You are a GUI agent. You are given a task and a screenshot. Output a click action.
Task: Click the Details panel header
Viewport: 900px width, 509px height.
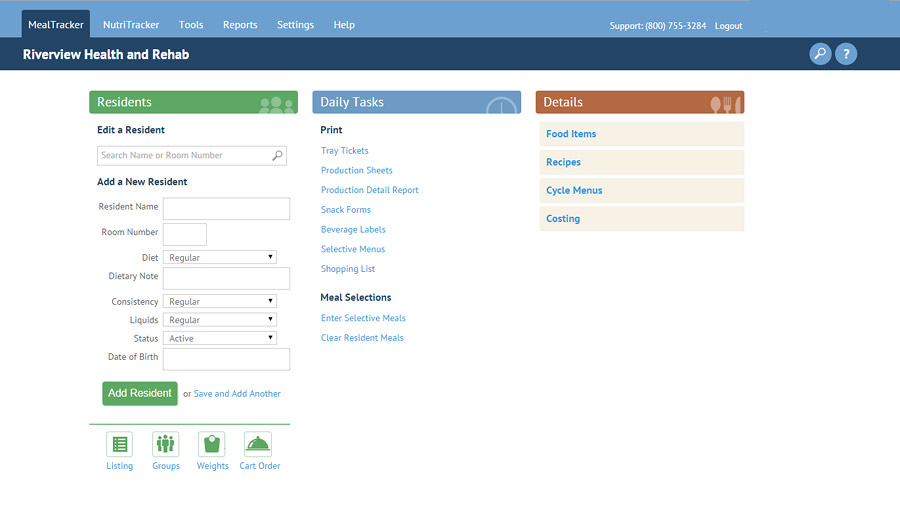point(640,102)
